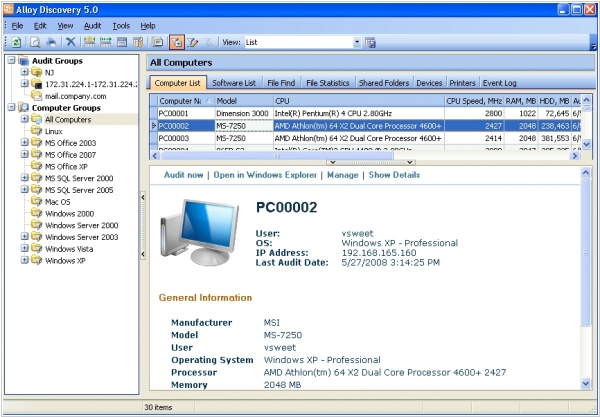Click the Print toolbar icon

pos(51,42)
